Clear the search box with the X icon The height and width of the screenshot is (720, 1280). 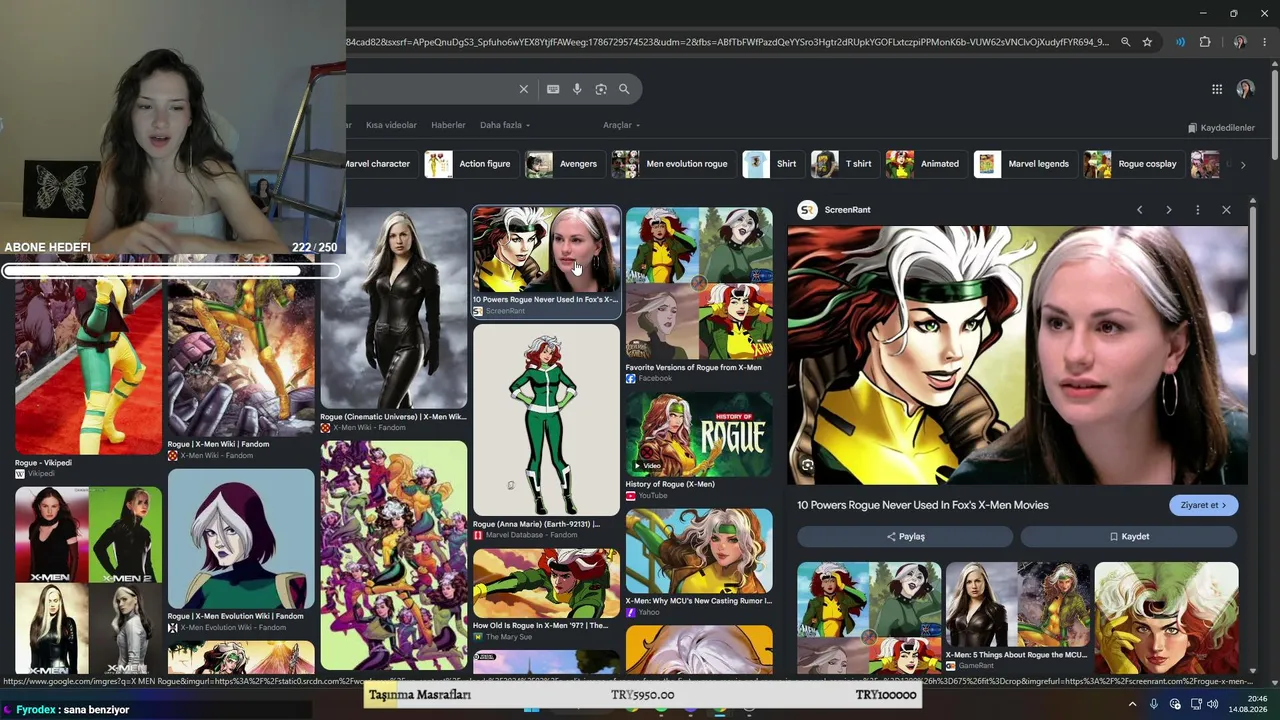pyautogui.click(x=523, y=89)
